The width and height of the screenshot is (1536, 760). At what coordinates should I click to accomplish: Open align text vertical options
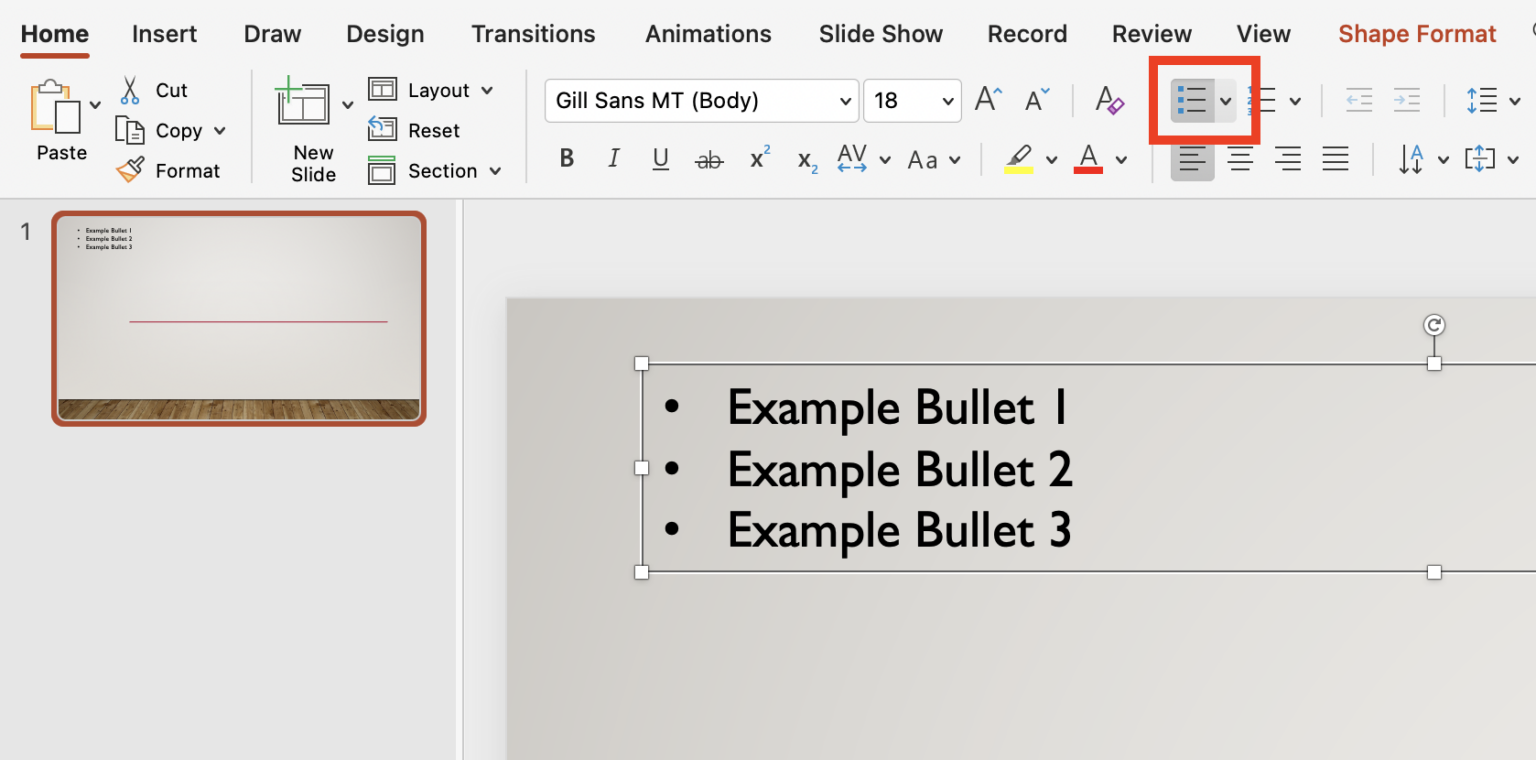click(x=1491, y=159)
